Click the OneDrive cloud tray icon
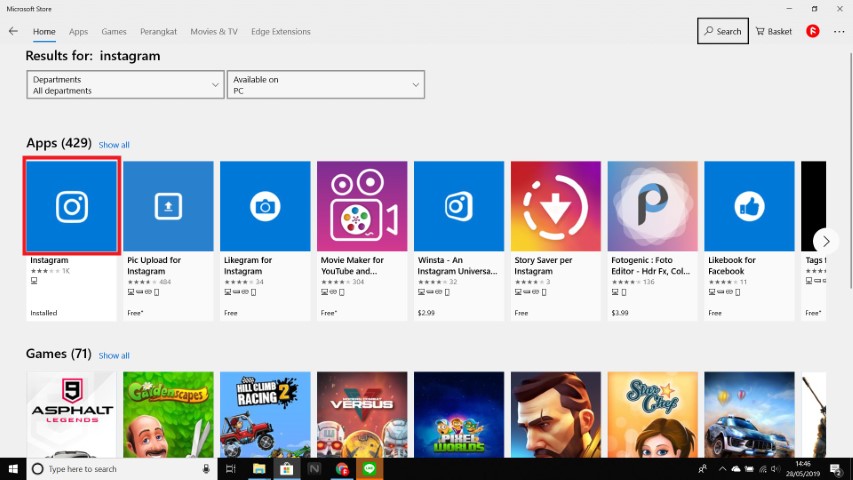The image size is (853, 480). pos(736,469)
